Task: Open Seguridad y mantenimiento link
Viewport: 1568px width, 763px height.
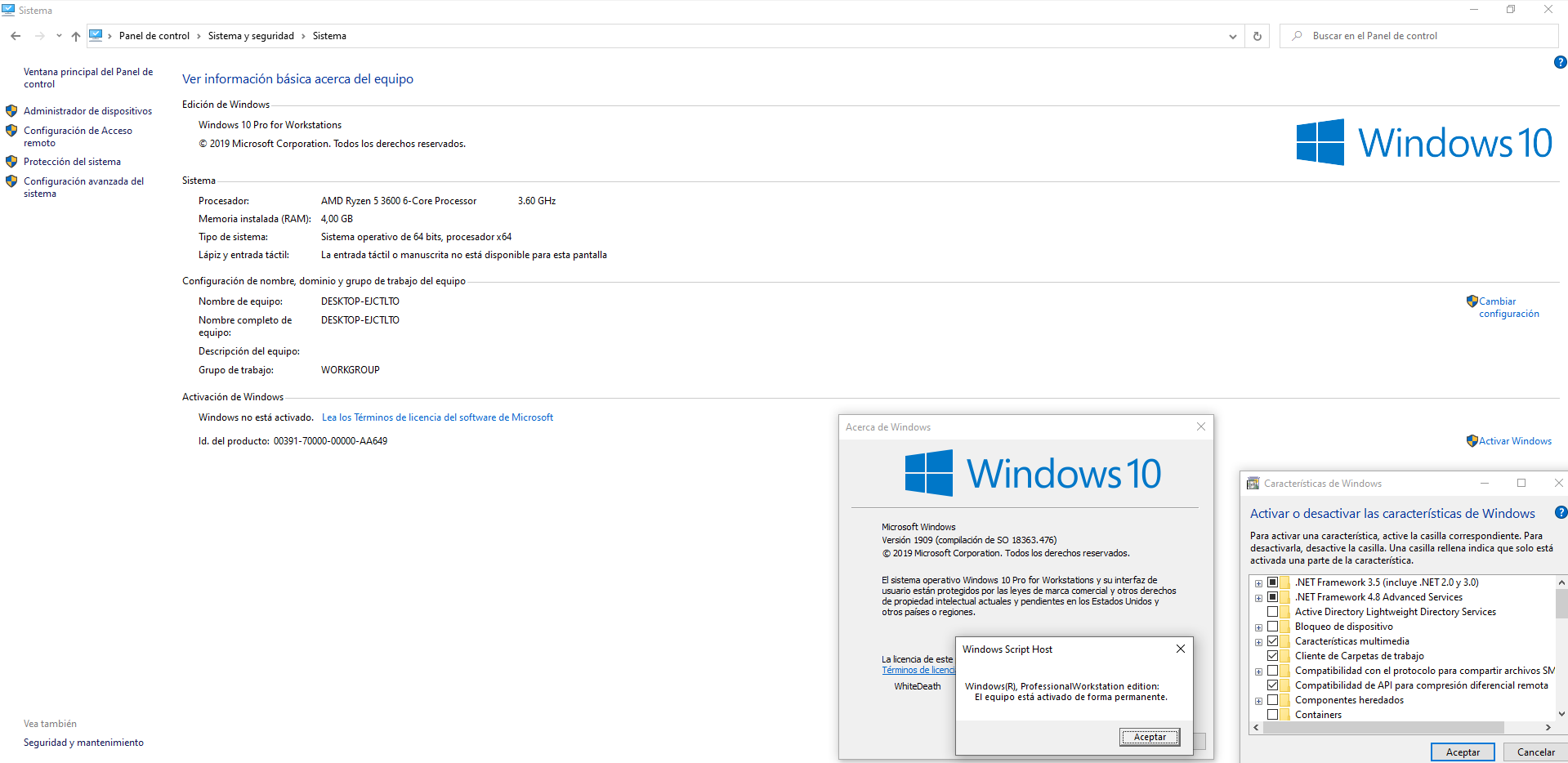Action: click(83, 743)
